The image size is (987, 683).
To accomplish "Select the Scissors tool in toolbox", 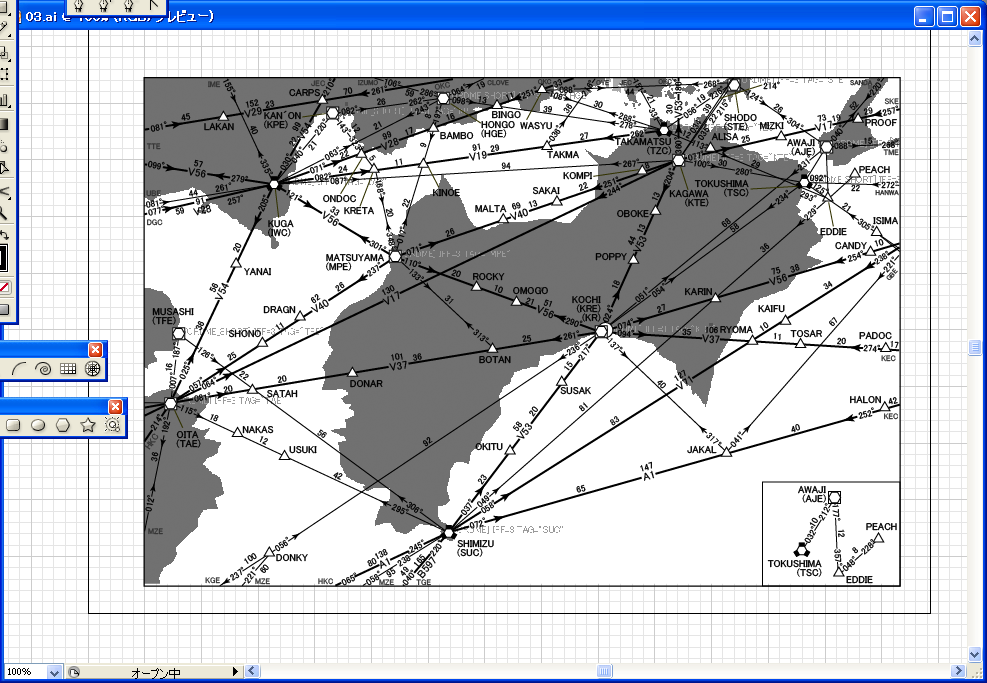I will pos(4,191).
